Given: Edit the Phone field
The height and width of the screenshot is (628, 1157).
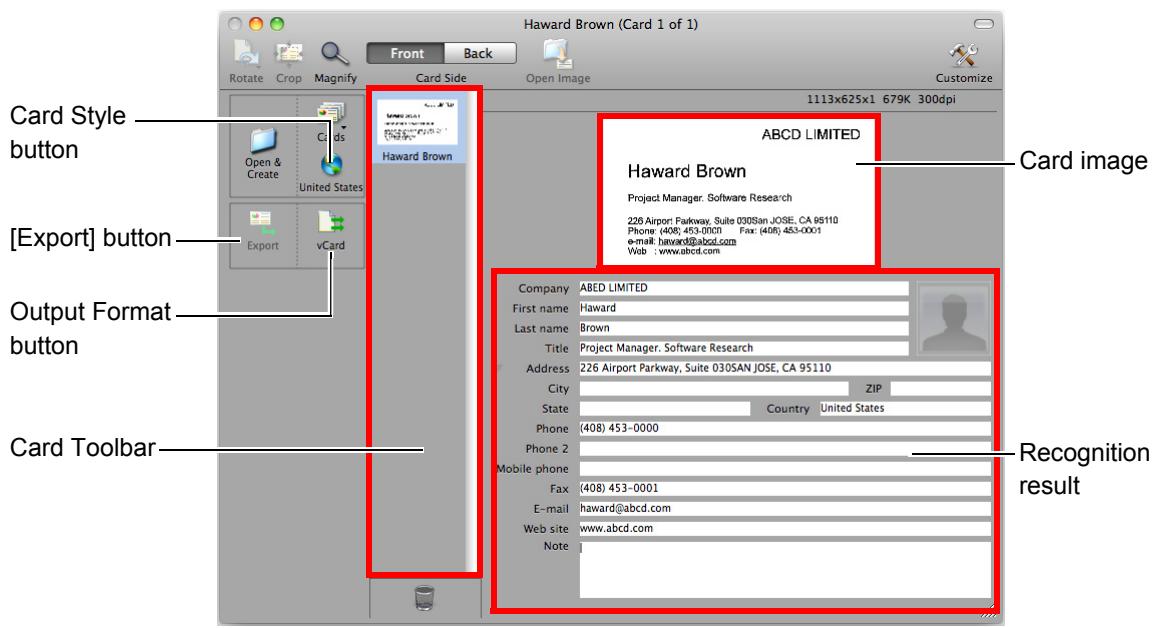Looking at the screenshot, I should click(784, 429).
